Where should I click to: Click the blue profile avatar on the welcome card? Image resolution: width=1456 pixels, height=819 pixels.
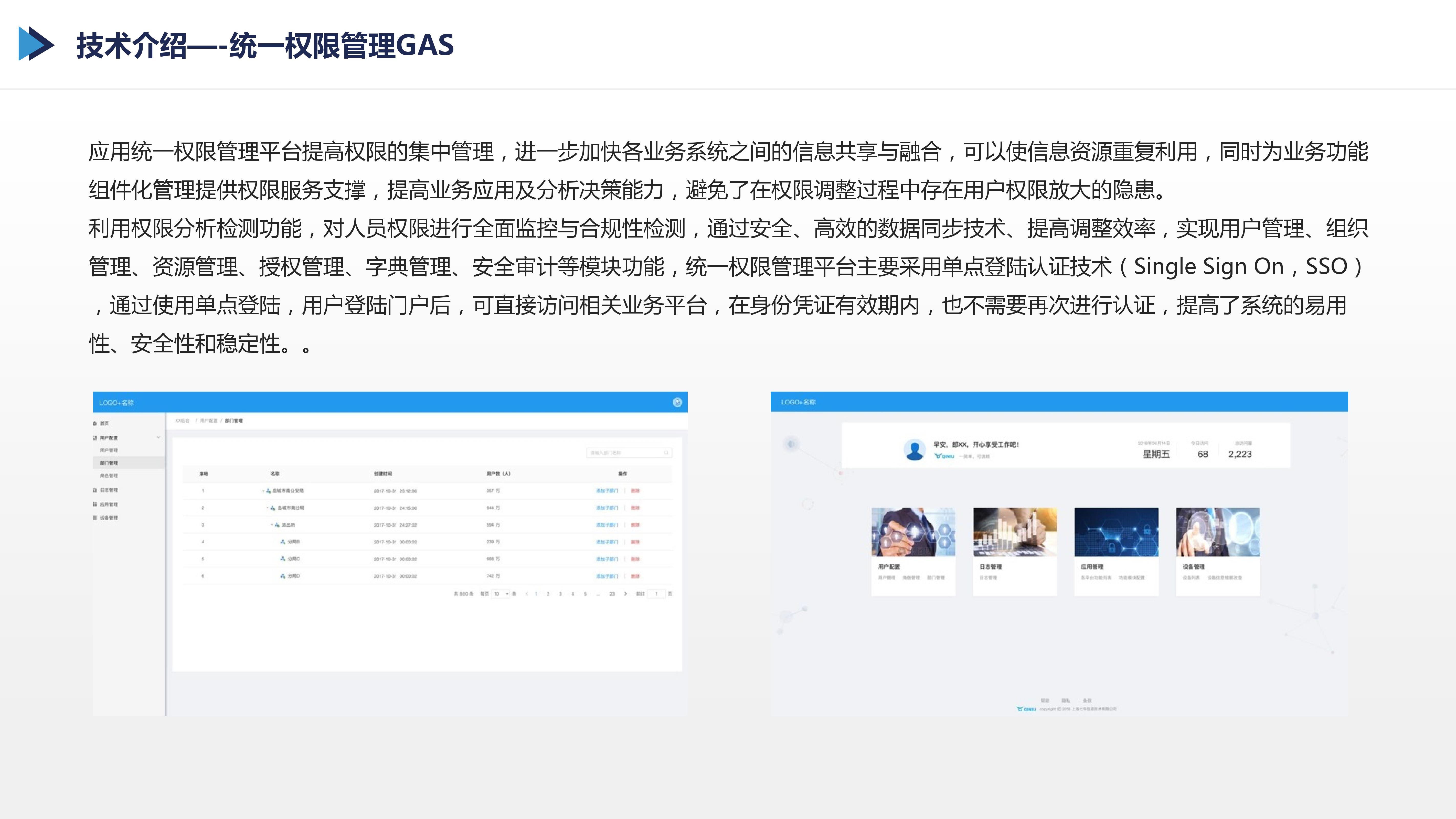(x=915, y=450)
